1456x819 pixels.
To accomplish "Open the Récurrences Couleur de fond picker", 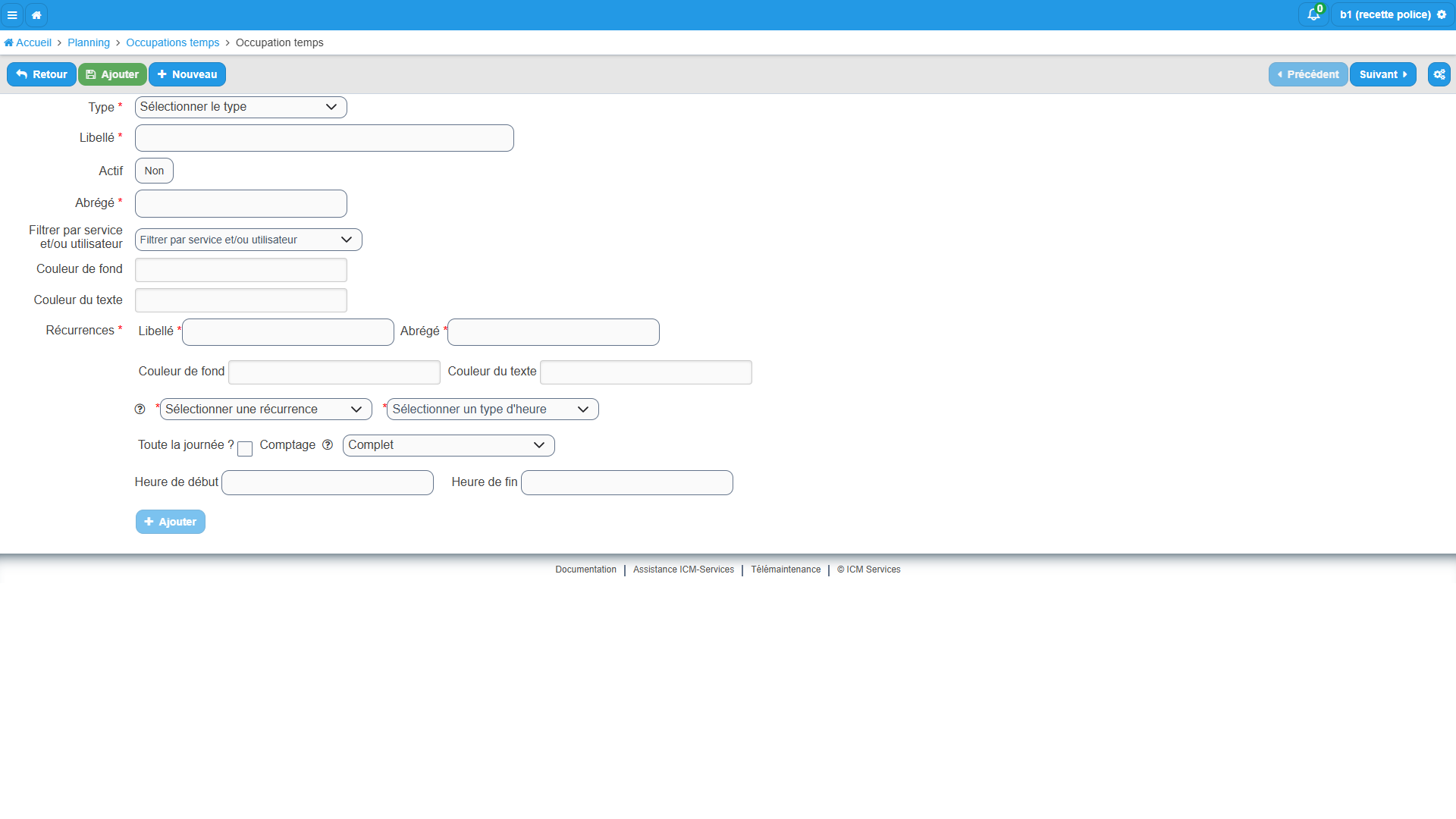I will (334, 372).
